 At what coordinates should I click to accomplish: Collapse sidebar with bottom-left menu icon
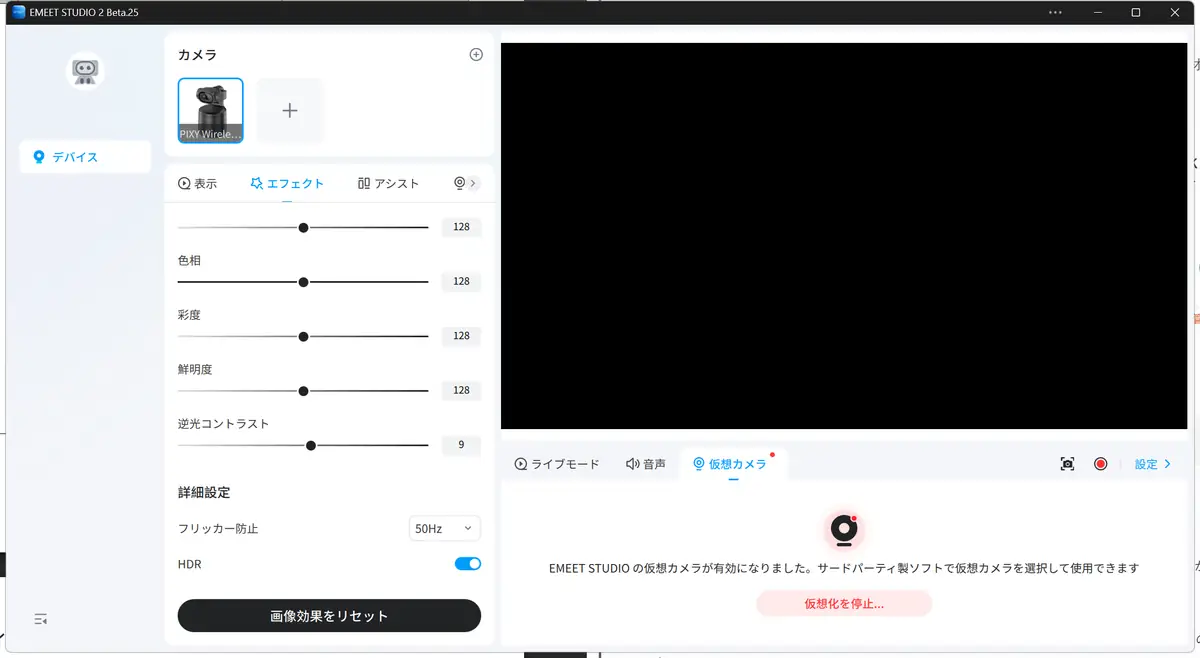coord(41,619)
